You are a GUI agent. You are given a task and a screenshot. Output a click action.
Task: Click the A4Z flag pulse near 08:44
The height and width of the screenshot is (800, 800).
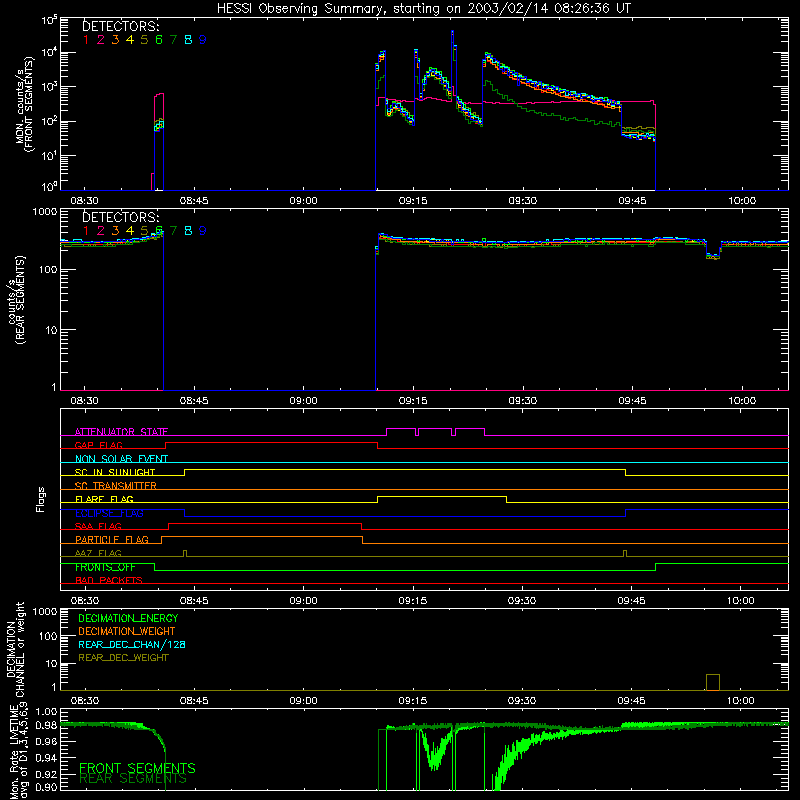[x=185, y=554]
